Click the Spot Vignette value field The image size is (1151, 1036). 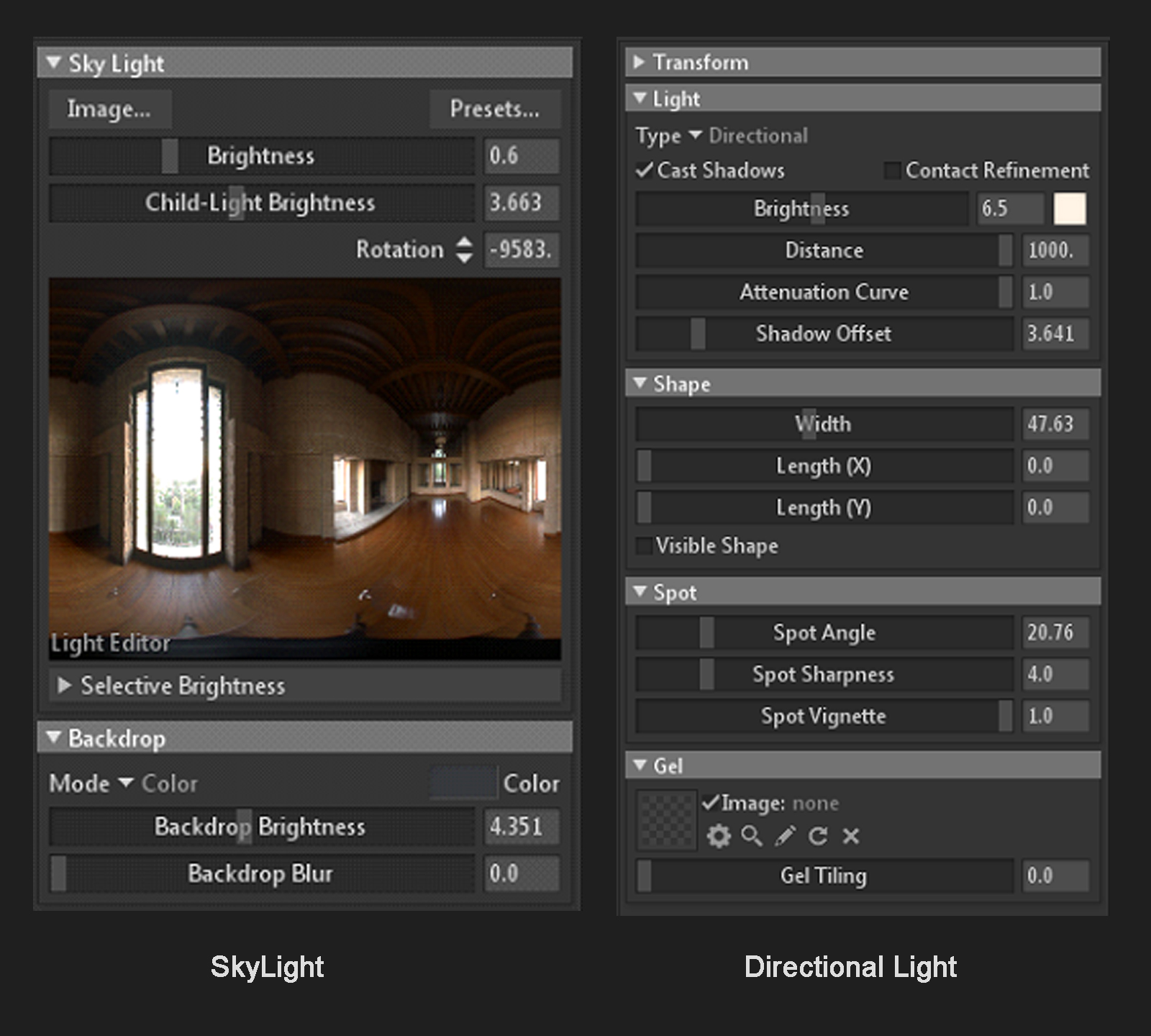pyautogui.click(x=1055, y=716)
